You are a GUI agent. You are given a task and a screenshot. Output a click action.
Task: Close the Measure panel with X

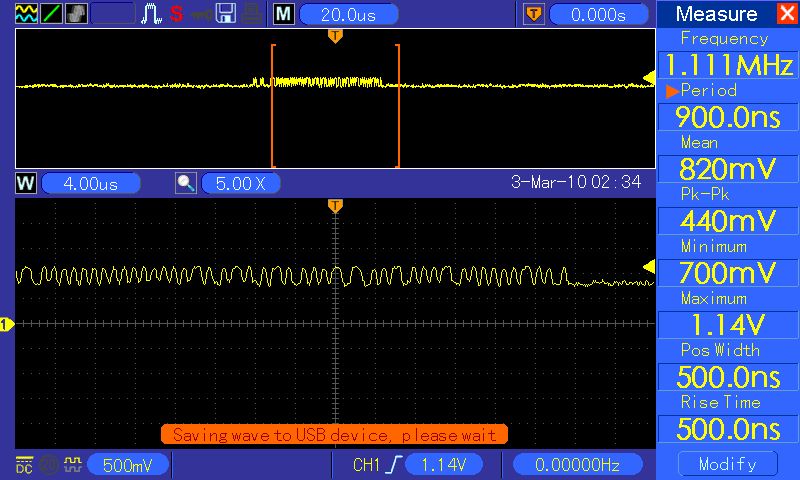pyautogui.click(x=786, y=13)
